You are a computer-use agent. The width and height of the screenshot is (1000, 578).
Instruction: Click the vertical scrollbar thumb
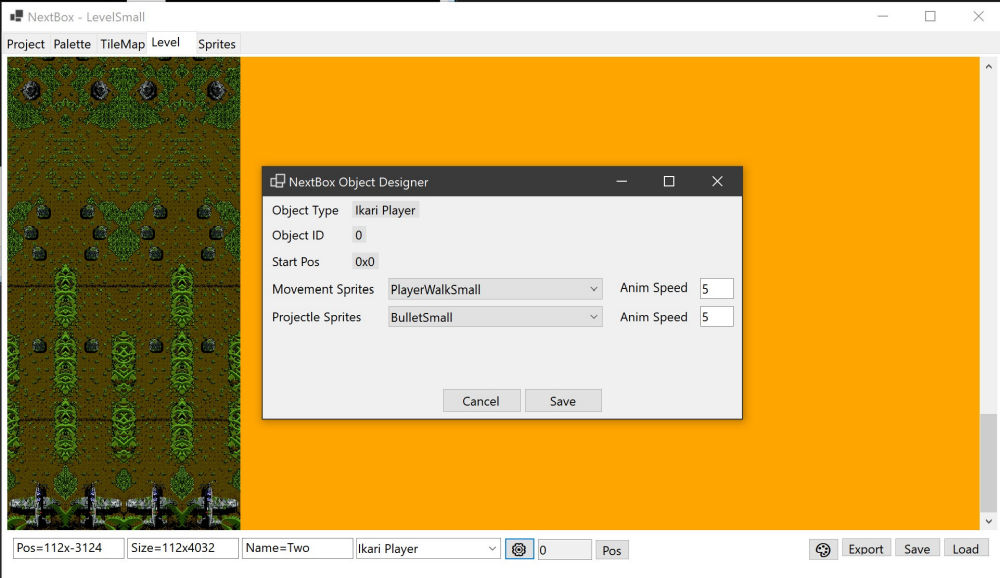(989, 463)
